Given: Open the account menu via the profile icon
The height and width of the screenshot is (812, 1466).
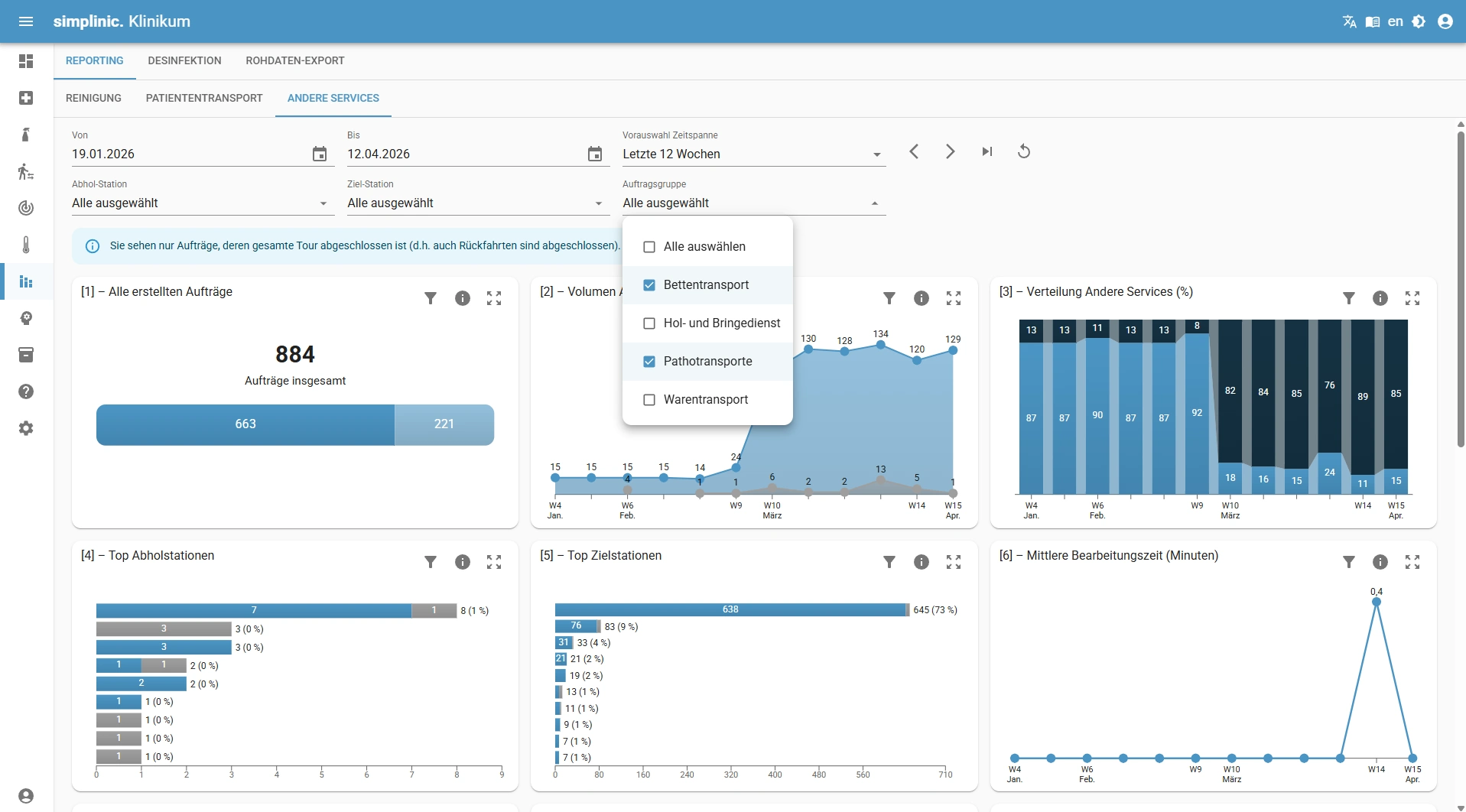Looking at the screenshot, I should (1445, 21).
